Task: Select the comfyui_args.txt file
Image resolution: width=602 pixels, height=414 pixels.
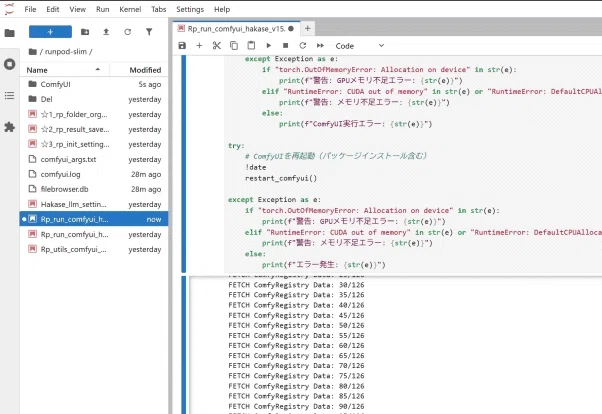Action: coord(94,159)
